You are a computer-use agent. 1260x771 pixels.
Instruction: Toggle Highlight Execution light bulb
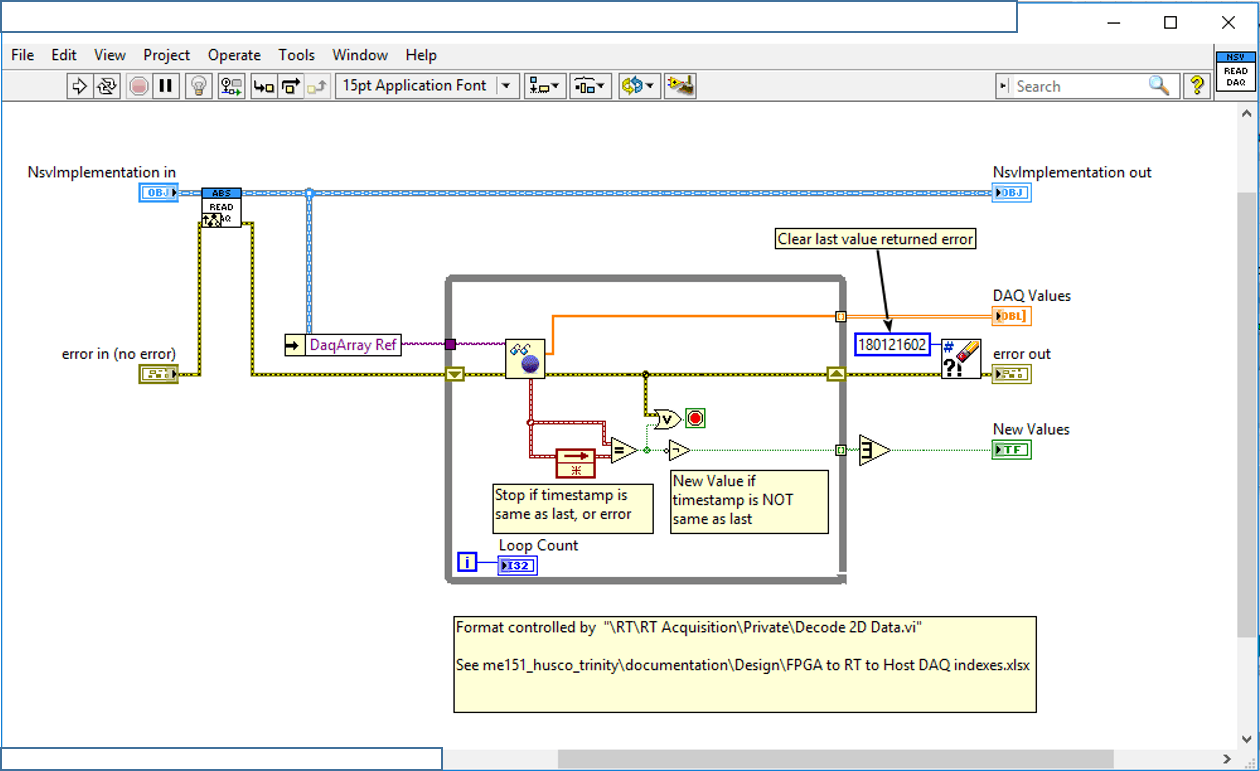(x=198, y=85)
